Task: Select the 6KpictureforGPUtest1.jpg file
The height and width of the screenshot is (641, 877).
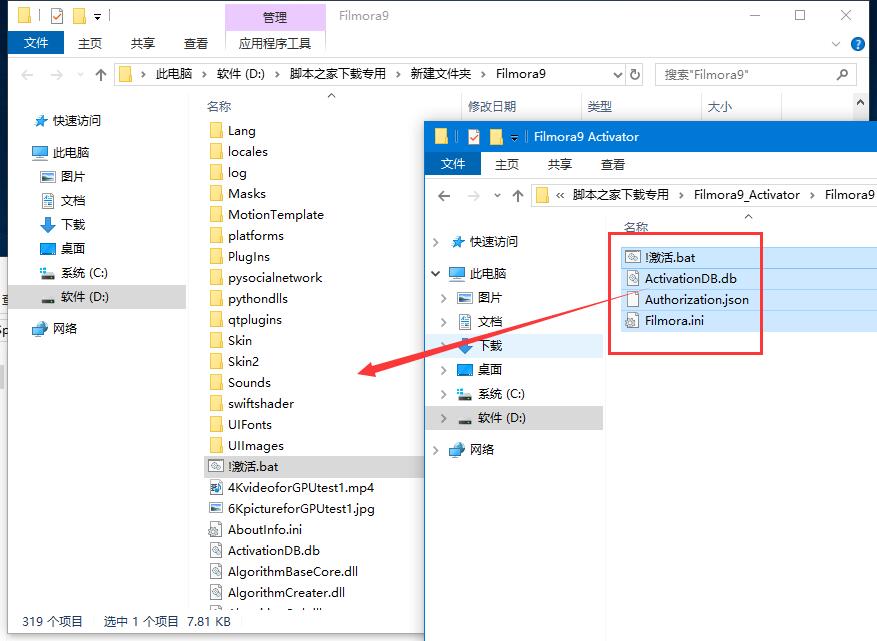Action: pyautogui.click(x=301, y=508)
